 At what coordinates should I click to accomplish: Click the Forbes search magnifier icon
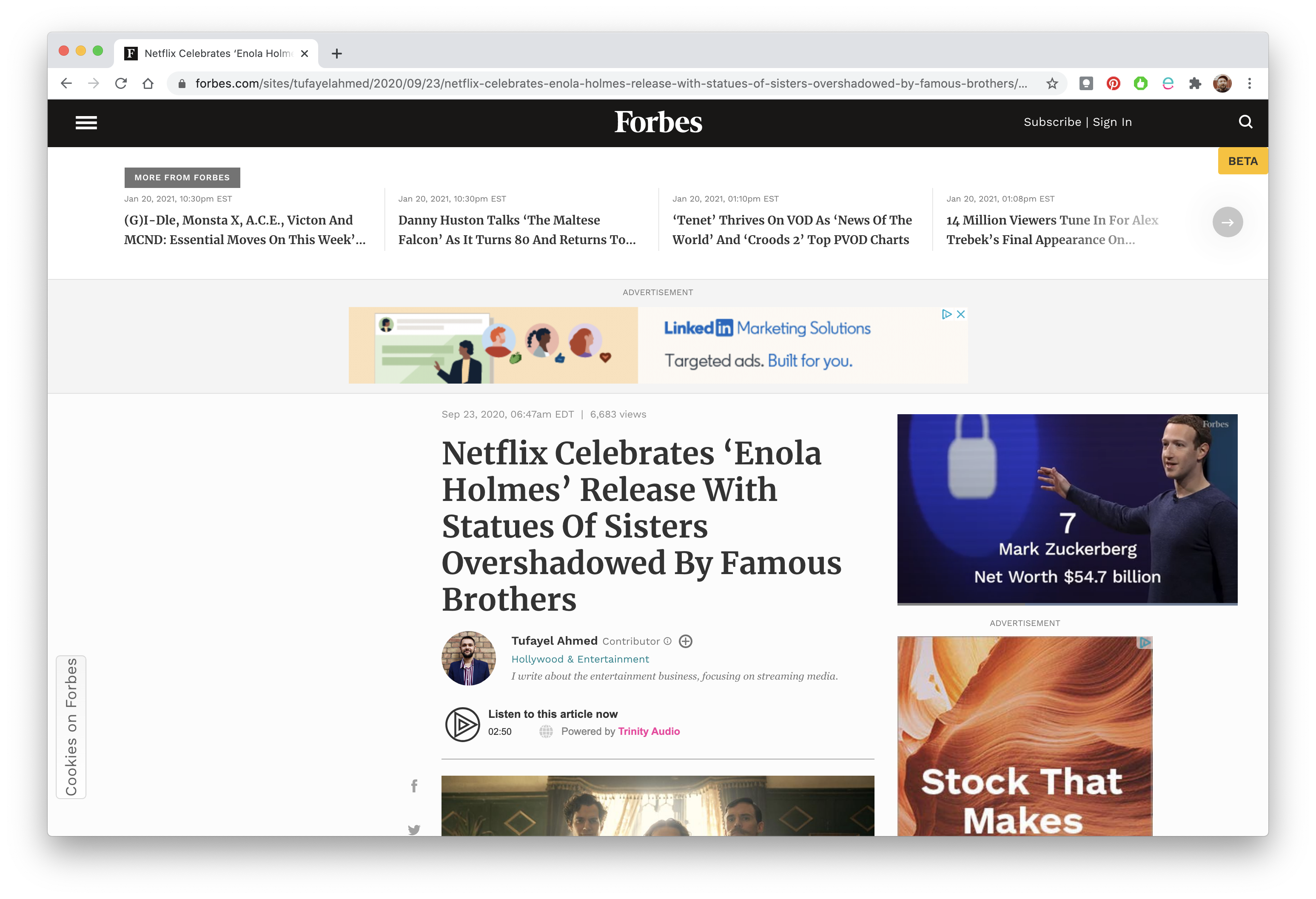[x=1245, y=122]
